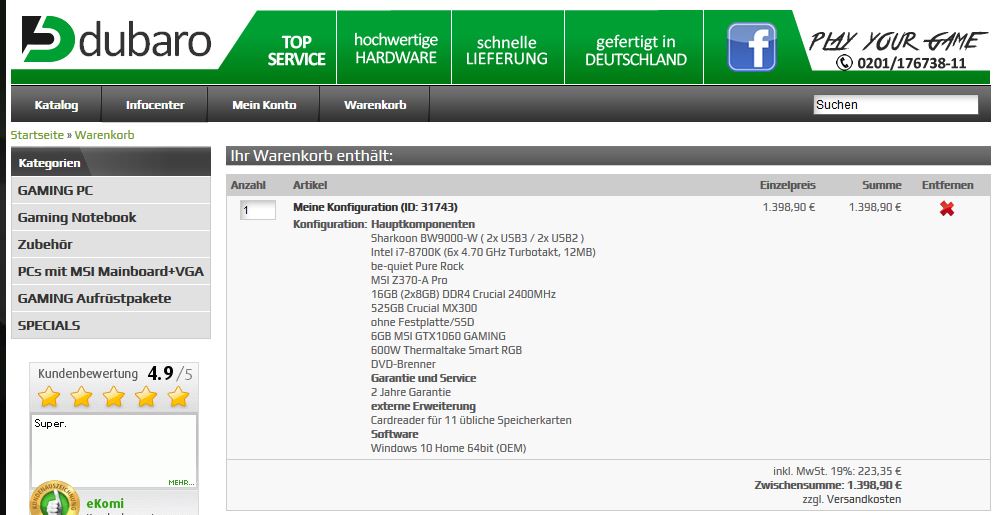Screen dimensions: 995x515
Task: Open PCs mit MSI Mainboard+VGA category
Action: click(x=111, y=271)
